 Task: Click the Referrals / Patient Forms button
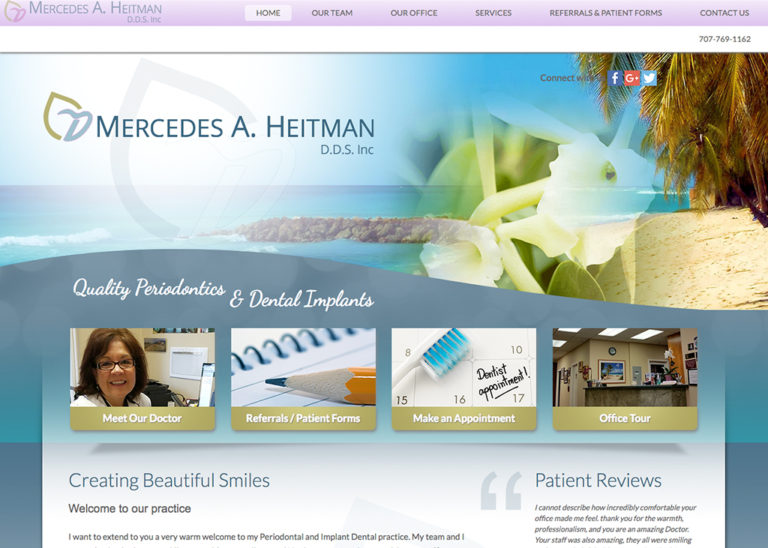[x=303, y=418]
